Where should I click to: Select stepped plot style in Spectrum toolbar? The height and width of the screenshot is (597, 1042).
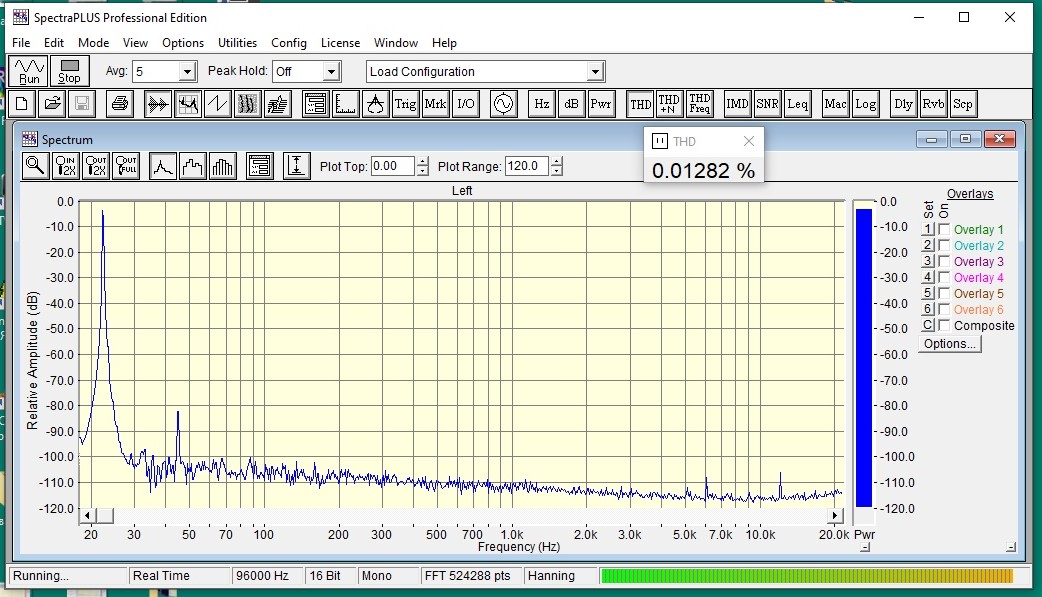tap(193, 166)
